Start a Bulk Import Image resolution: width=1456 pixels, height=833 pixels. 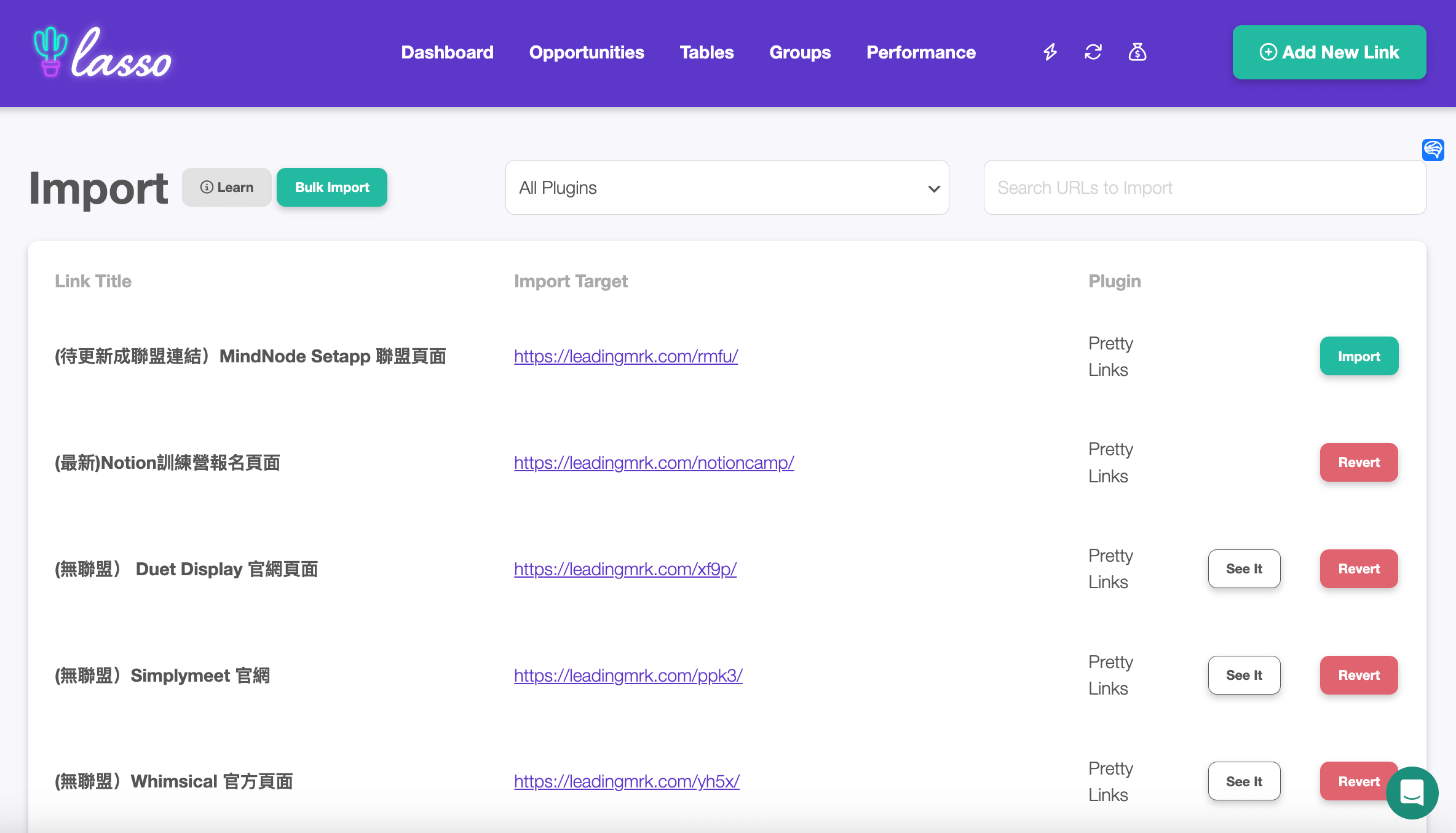click(x=332, y=187)
